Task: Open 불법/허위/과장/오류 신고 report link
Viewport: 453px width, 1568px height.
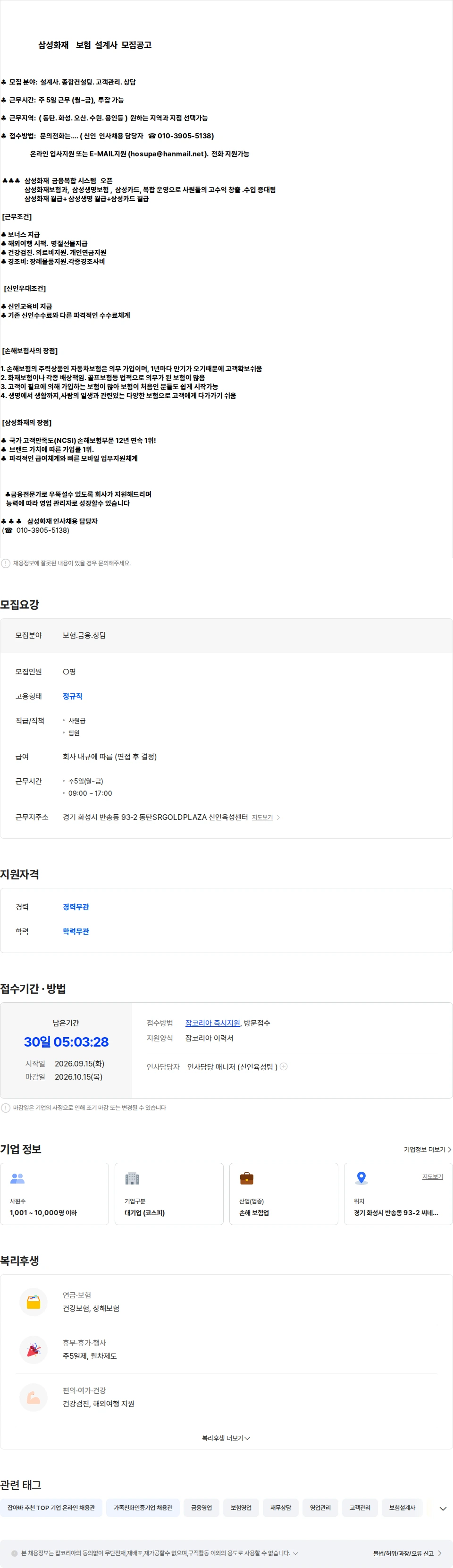Action: click(407, 1553)
